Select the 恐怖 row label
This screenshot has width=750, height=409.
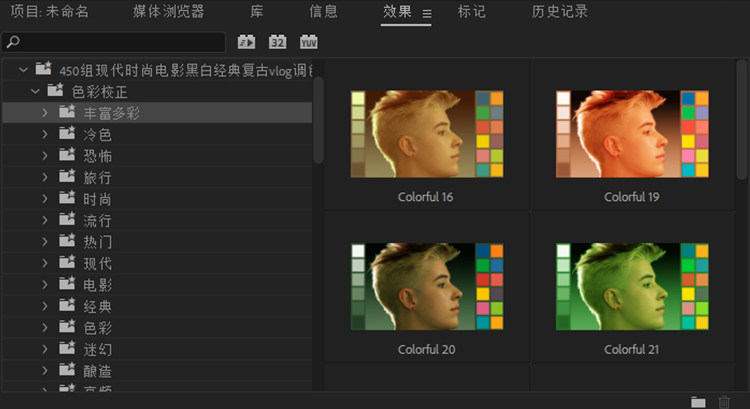tap(98, 156)
